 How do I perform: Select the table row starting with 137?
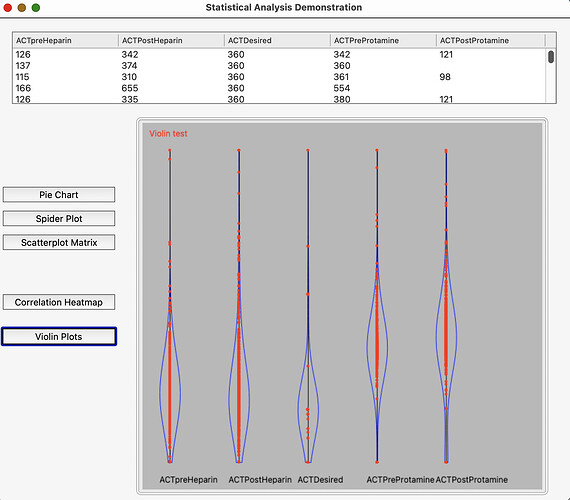point(279,66)
